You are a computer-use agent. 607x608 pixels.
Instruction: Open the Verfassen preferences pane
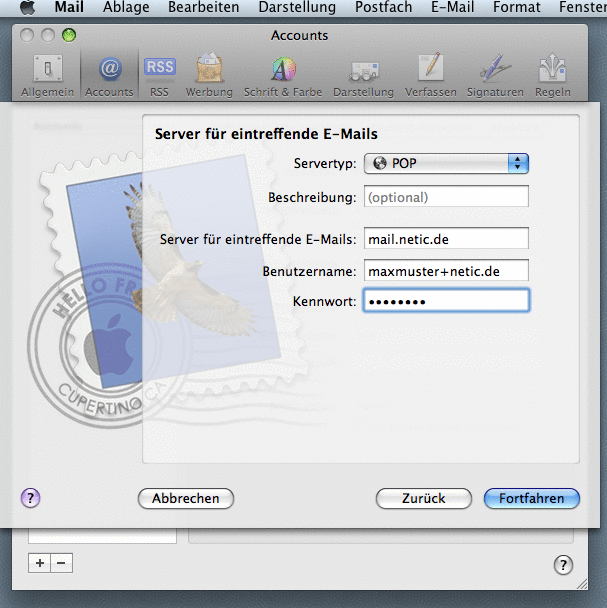click(x=431, y=76)
